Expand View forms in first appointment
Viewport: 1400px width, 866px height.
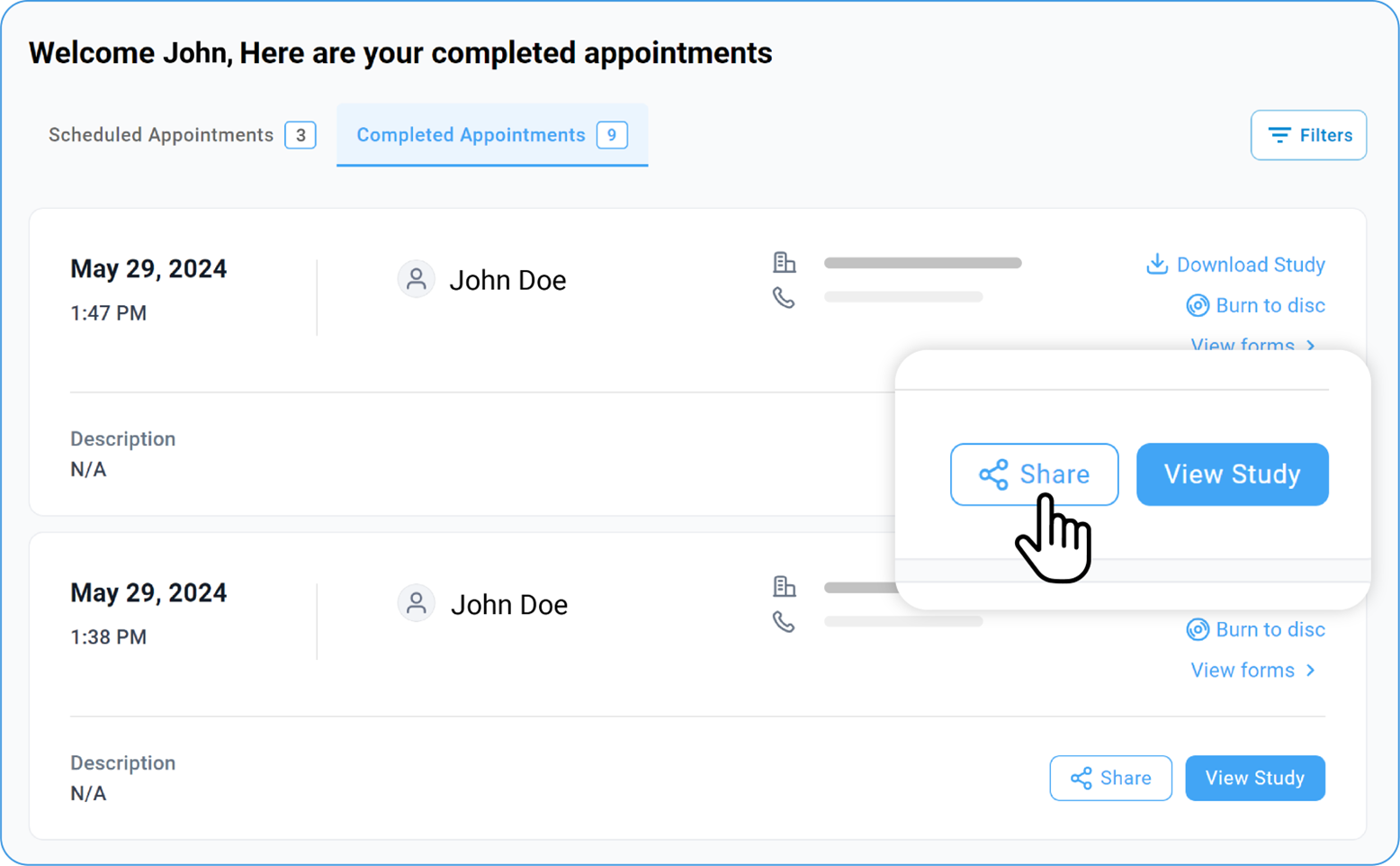click(1252, 345)
